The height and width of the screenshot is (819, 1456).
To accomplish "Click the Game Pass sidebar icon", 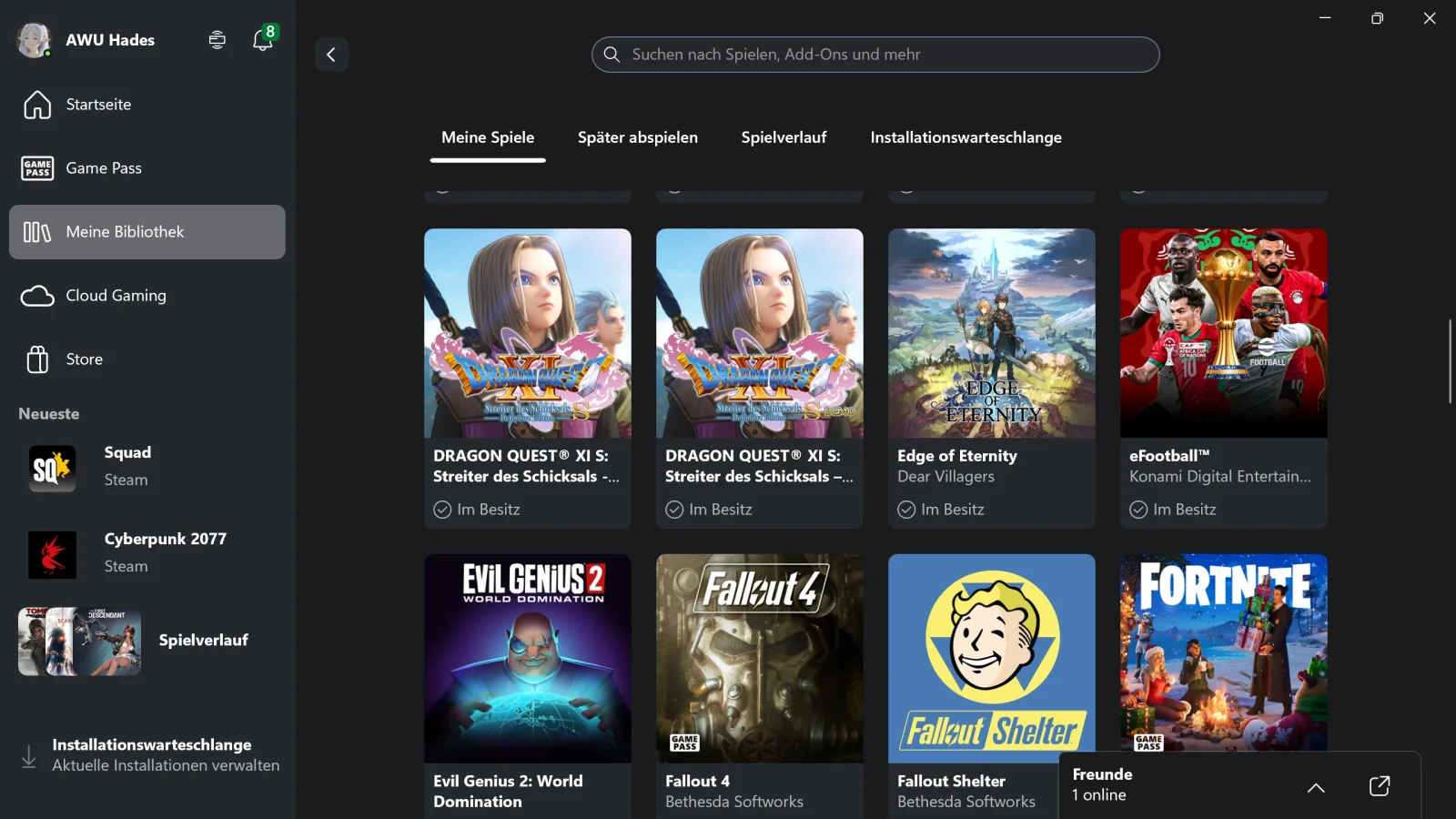I will click(37, 168).
